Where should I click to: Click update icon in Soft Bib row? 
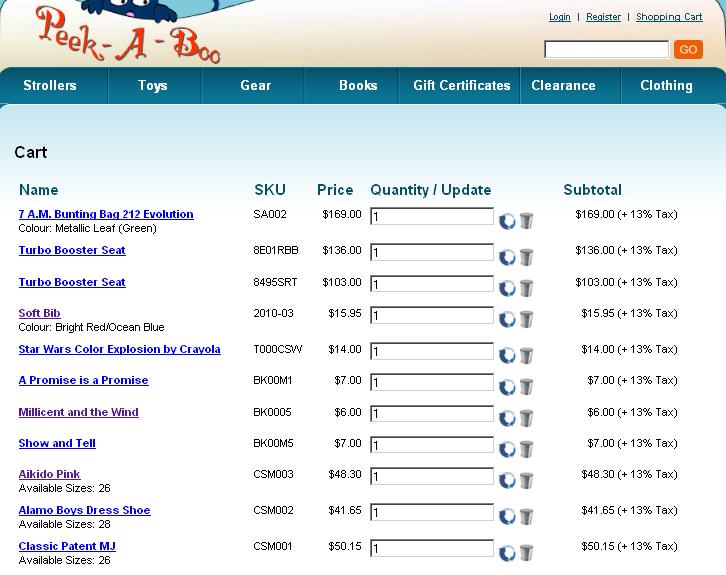[x=507, y=319]
